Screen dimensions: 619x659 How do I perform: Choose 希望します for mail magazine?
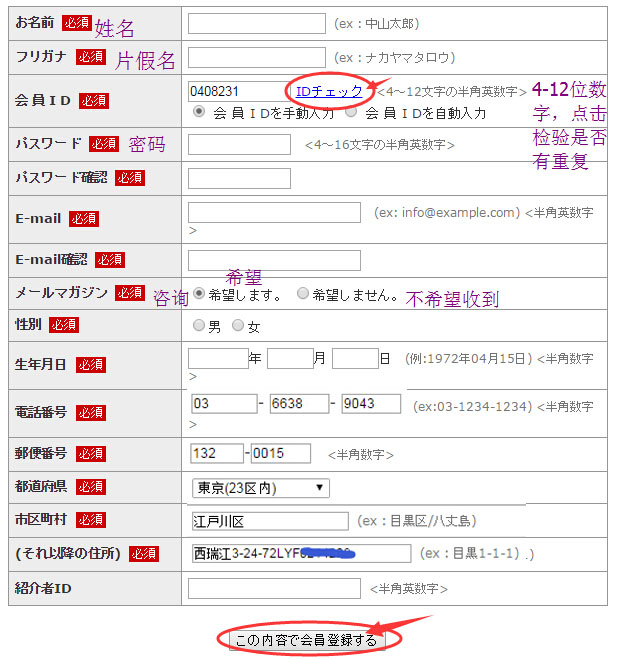click(199, 294)
